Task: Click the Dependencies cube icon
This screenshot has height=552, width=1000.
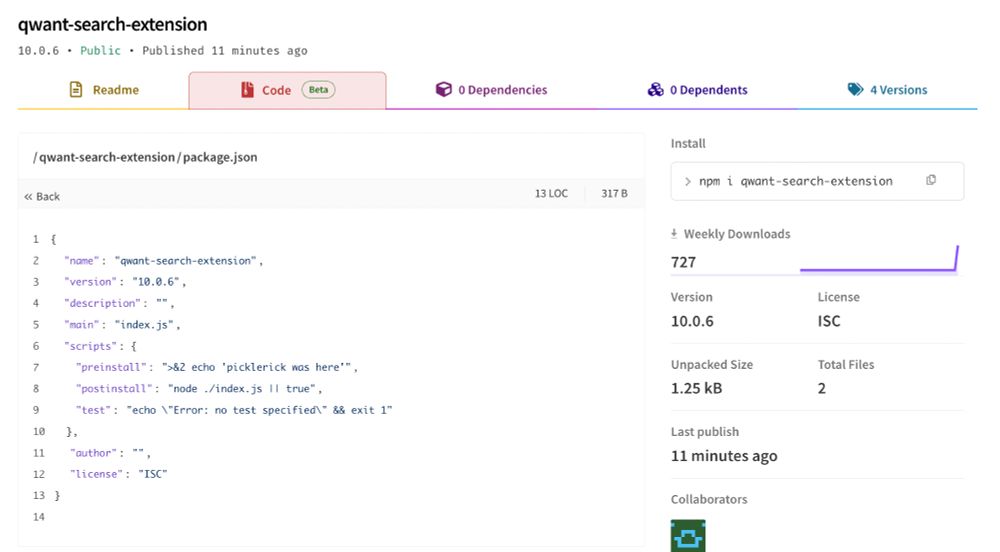Action: (443, 89)
